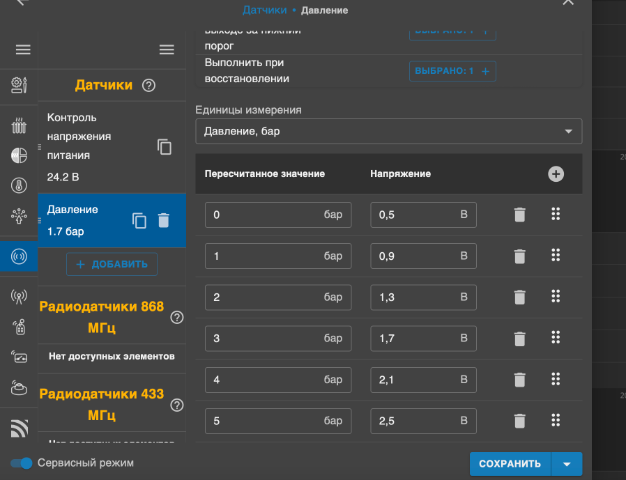626x480 pixels.
Task: Delete the 3 bar / 1,7 V row
Action: pyautogui.click(x=519, y=338)
